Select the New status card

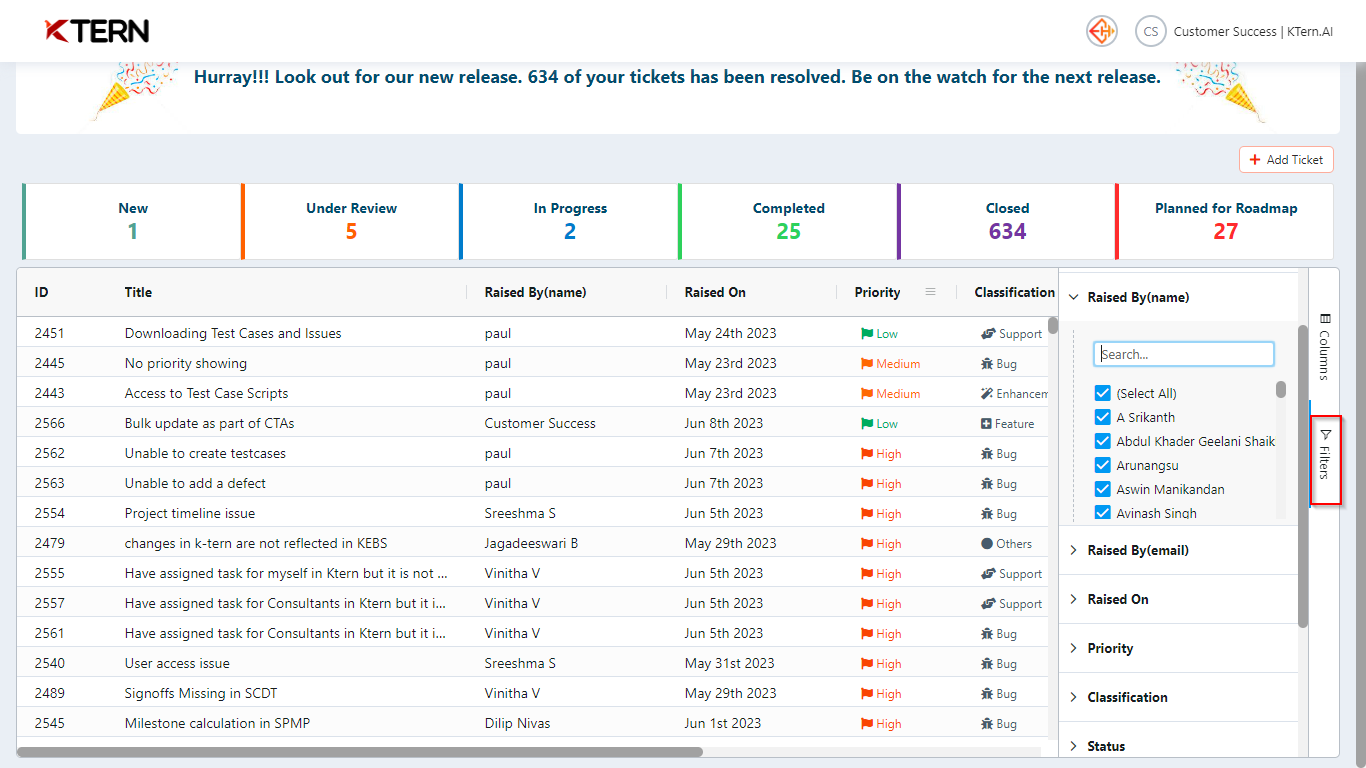coord(132,221)
